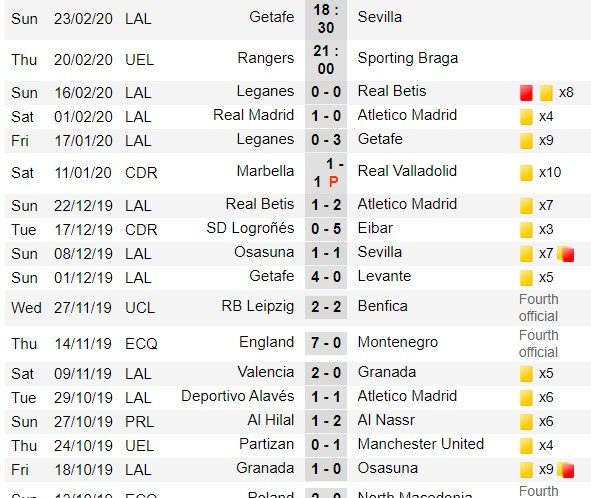Open the Rangers vs Sporting Braga 21:00 kickoff

point(326,60)
